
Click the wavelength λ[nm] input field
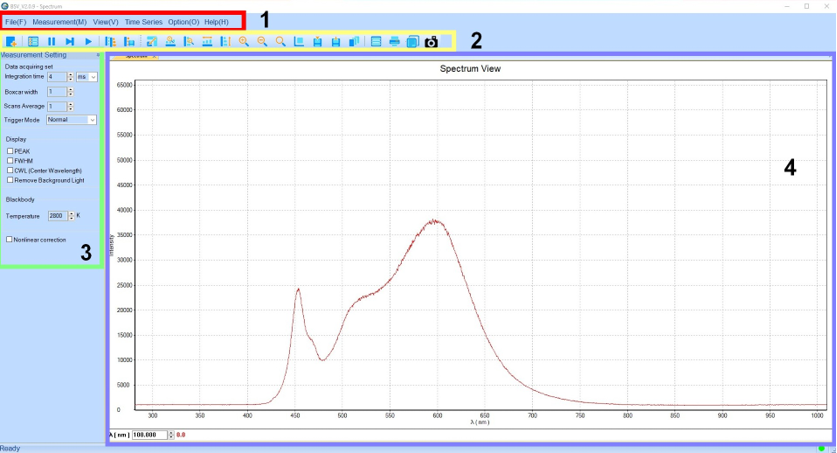pyautogui.click(x=148, y=435)
